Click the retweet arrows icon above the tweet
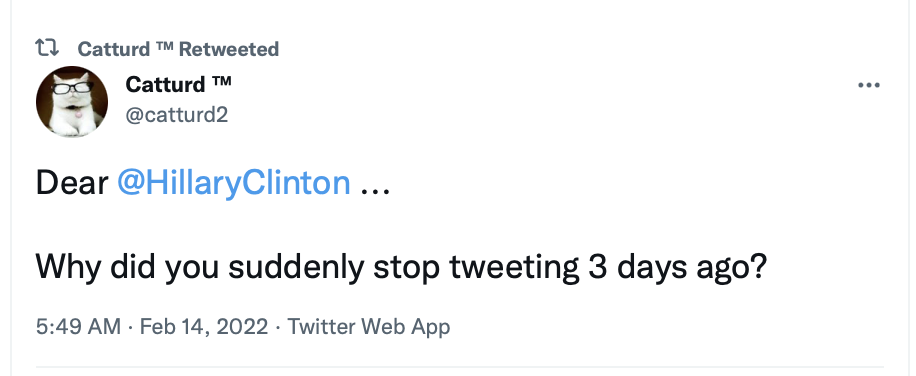This screenshot has width=916, height=376. [47, 48]
